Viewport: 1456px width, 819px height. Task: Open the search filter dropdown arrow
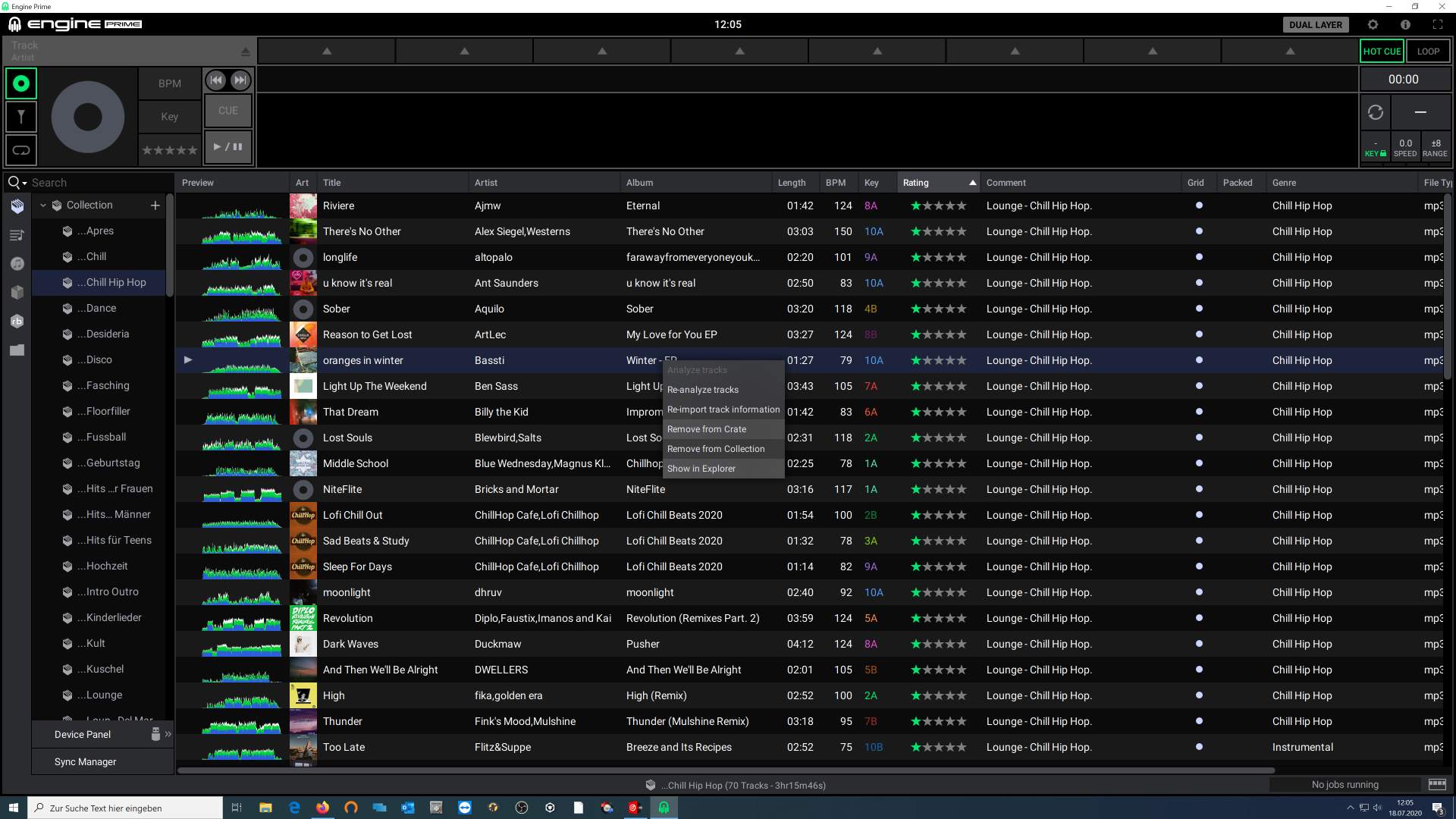coord(24,184)
